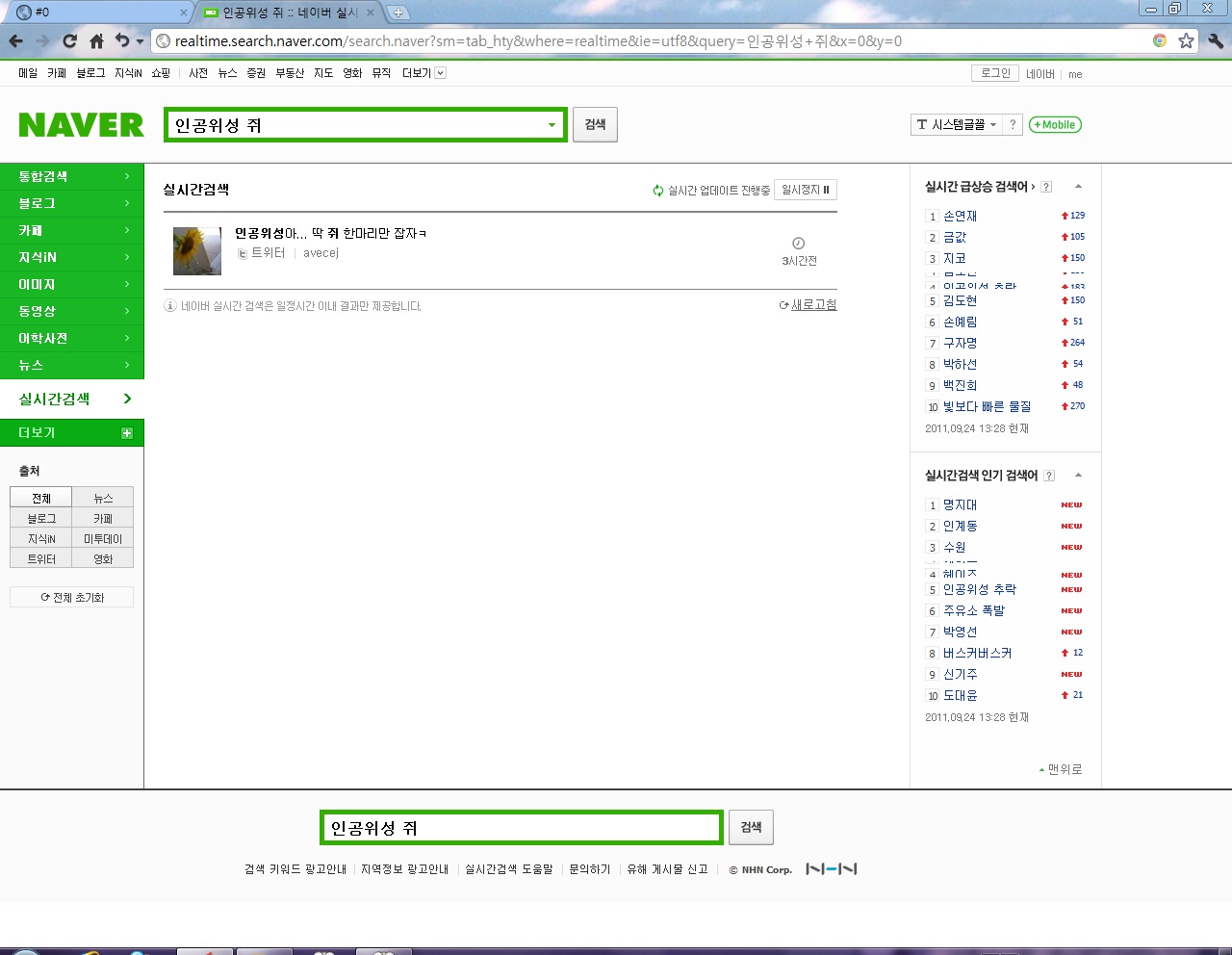Screen dimensions: 1232x955
Task: Open trending keyword 인공위성 추락
Action: click(979, 589)
